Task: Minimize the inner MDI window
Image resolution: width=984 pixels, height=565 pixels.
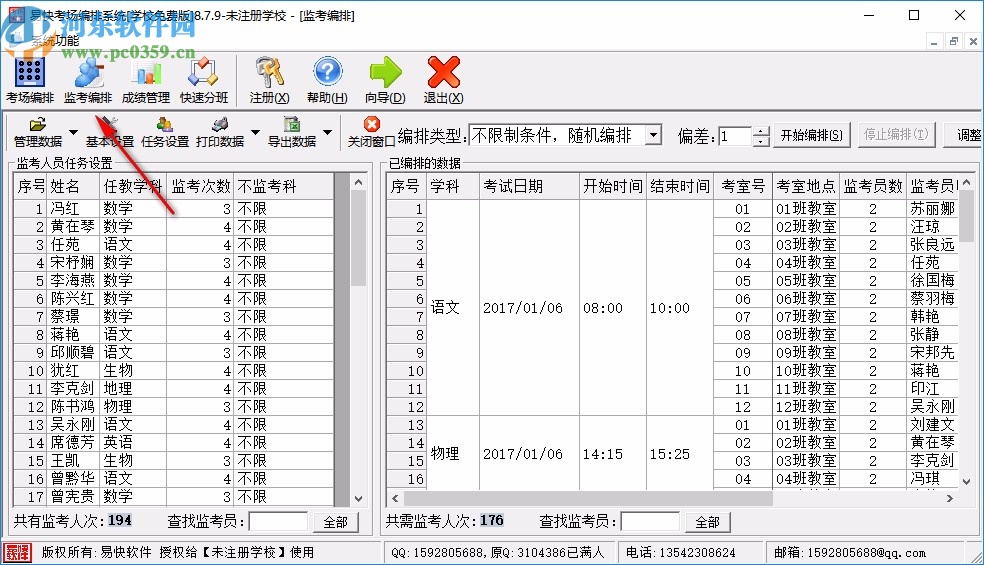Action: pos(934,41)
